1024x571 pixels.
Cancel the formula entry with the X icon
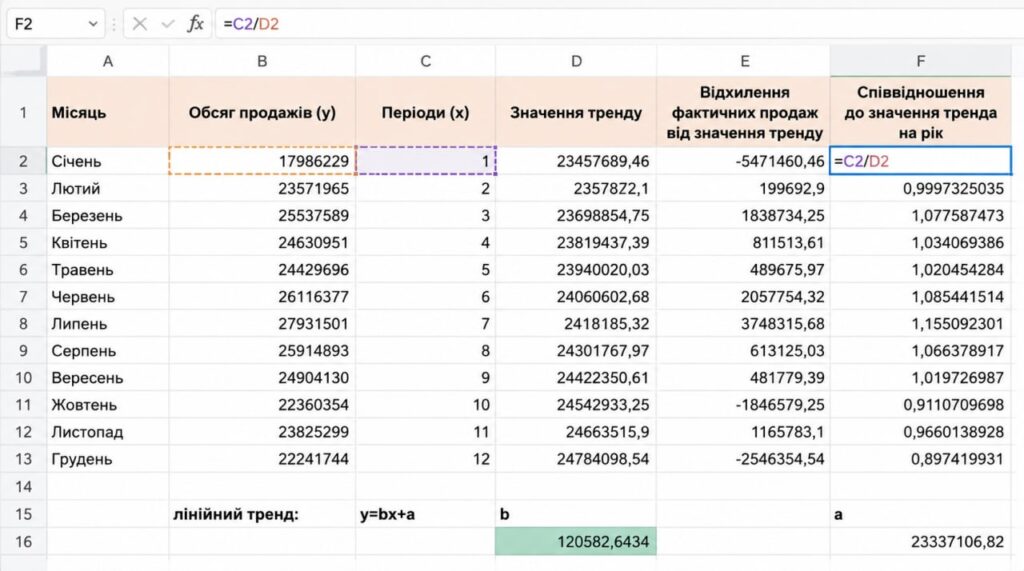click(x=139, y=24)
